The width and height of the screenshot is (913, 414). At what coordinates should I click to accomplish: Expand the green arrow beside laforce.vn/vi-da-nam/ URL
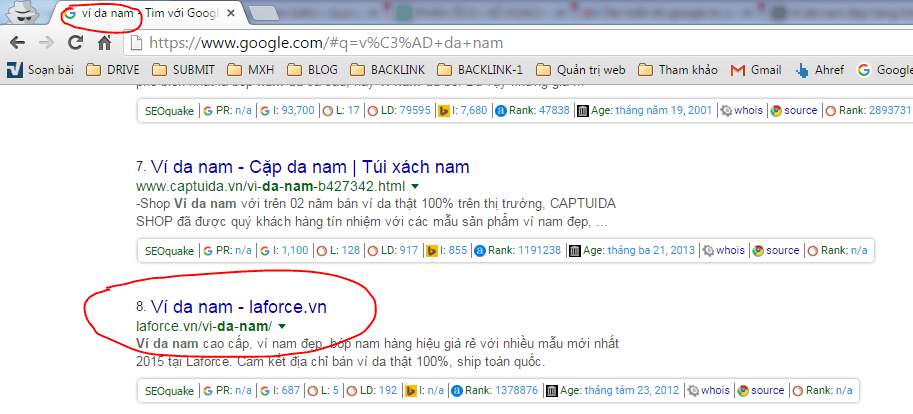pos(282,325)
